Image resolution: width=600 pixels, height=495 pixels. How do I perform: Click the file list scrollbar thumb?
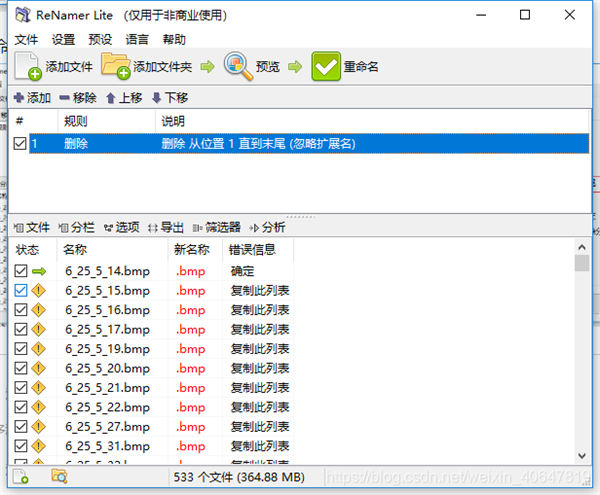(582, 263)
